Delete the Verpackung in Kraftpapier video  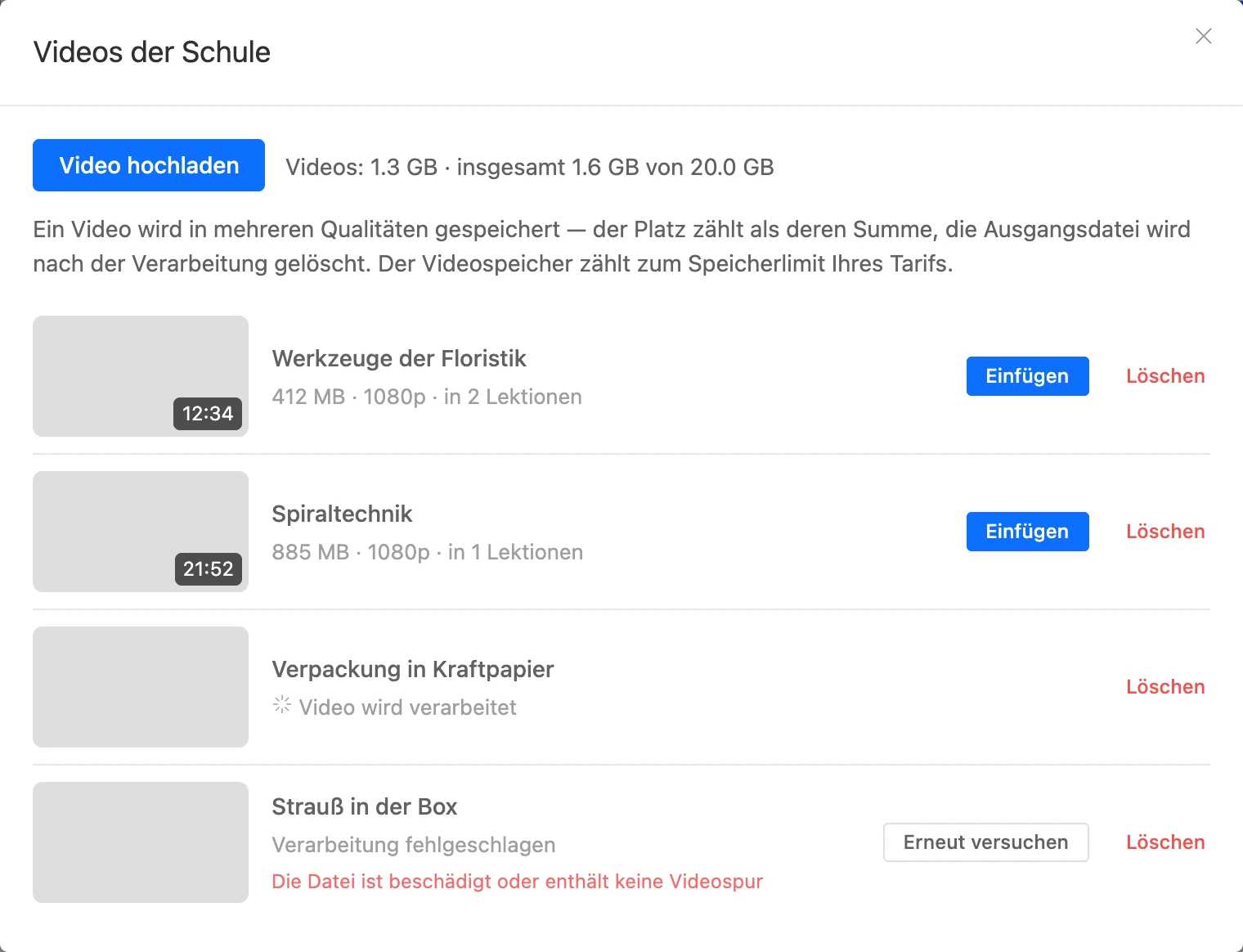(1165, 687)
